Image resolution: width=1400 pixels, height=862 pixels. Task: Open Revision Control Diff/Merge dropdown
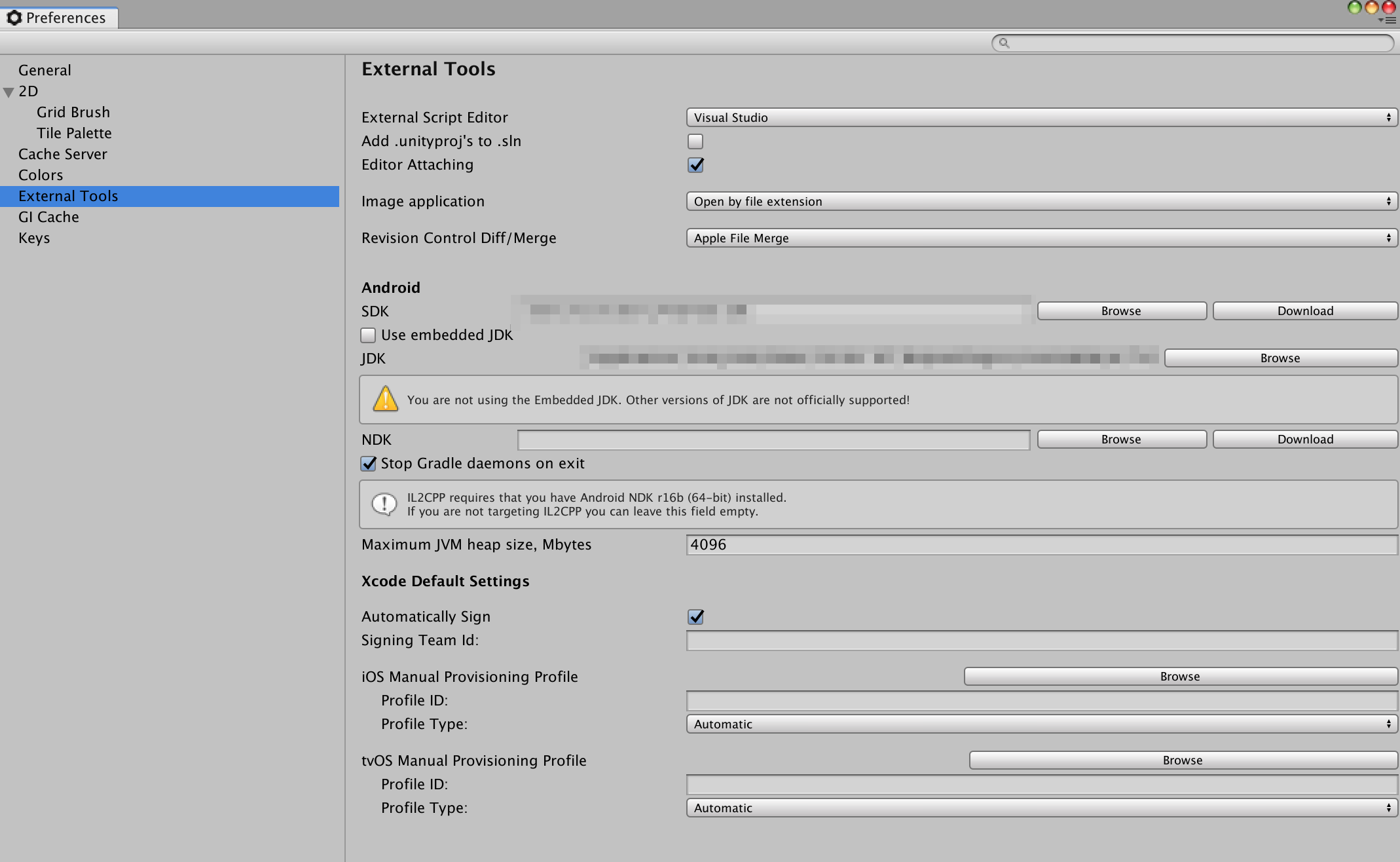(1041, 238)
